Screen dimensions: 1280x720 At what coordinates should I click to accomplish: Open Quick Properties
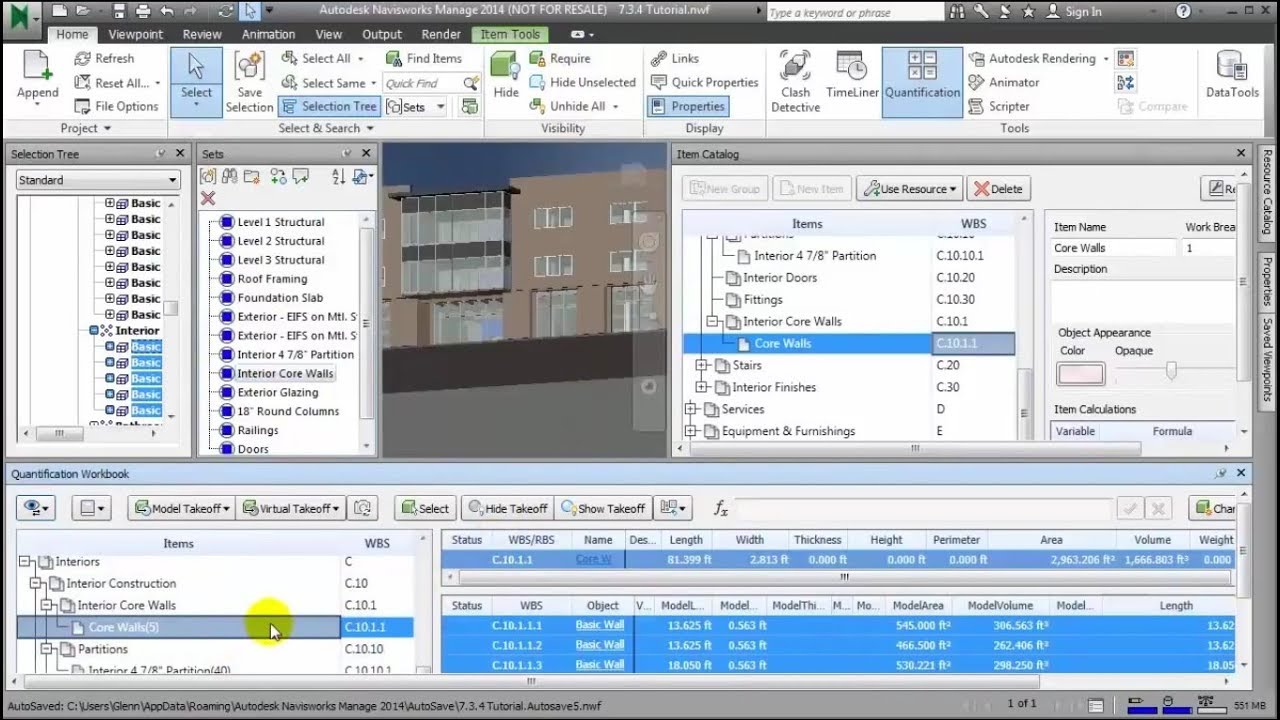click(704, 83)
